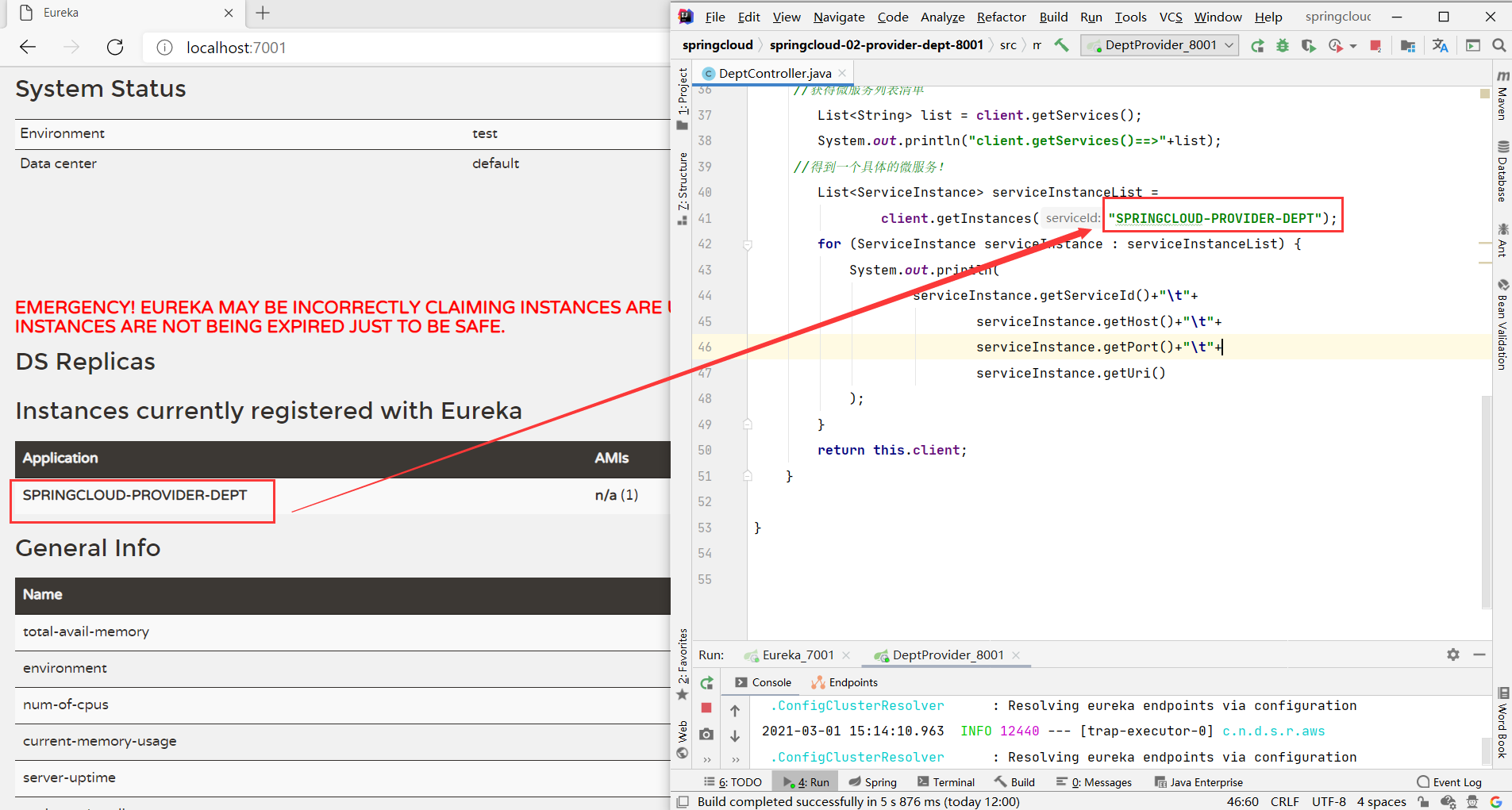Click the Translate icon in toolbar
This screenshot has height=810, width=1512.
1440,46
